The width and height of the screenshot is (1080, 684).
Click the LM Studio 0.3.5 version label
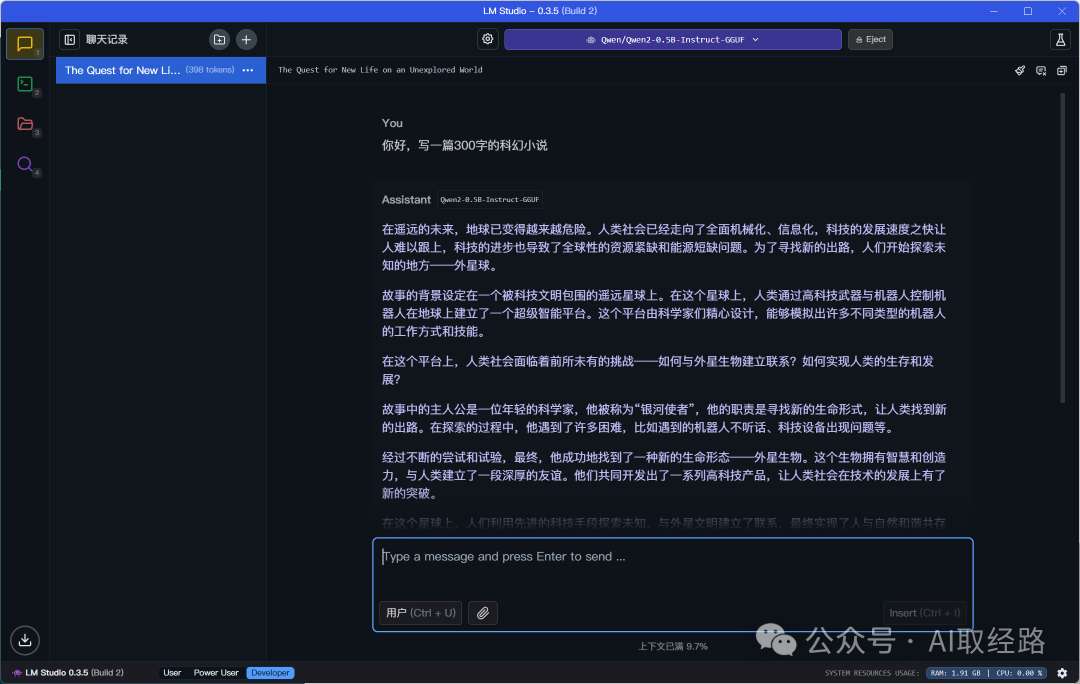click(74, 673)
